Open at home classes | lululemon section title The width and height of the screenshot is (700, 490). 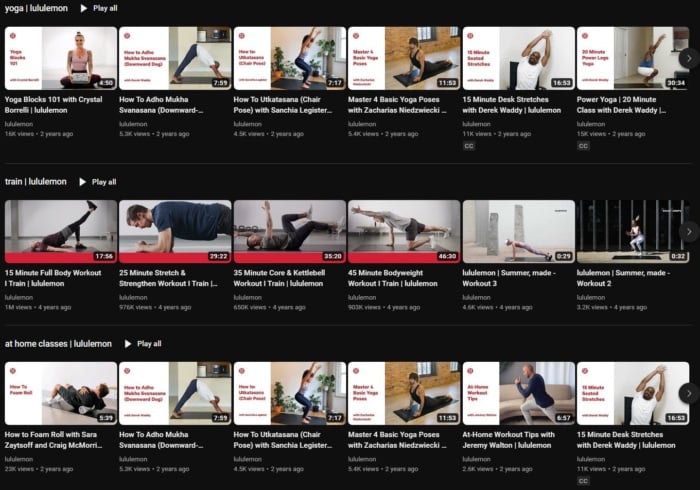click(x=58, y=344)
